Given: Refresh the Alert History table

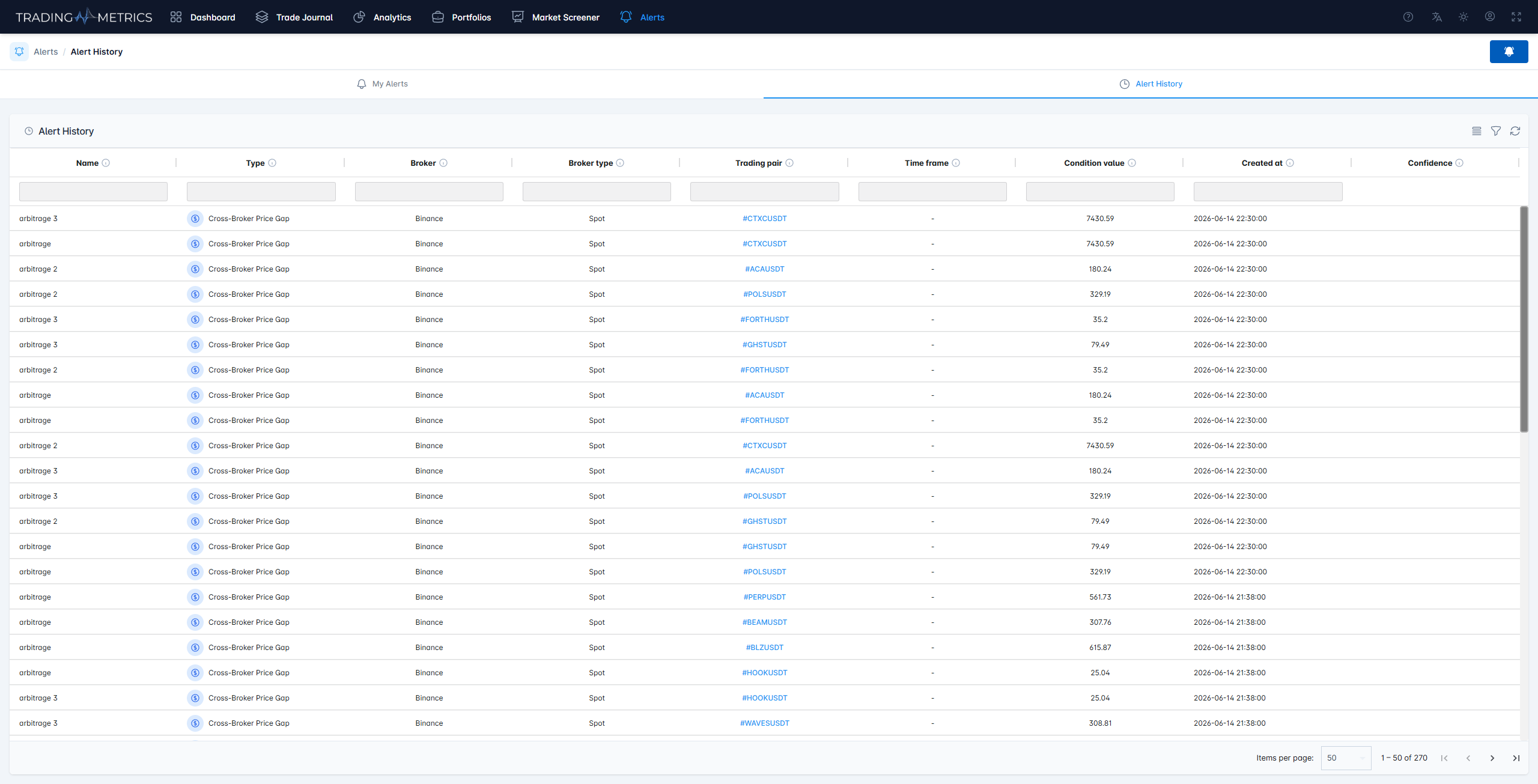Looking at the screenshot, I should pyautogui.click(x=1515, y=131).
